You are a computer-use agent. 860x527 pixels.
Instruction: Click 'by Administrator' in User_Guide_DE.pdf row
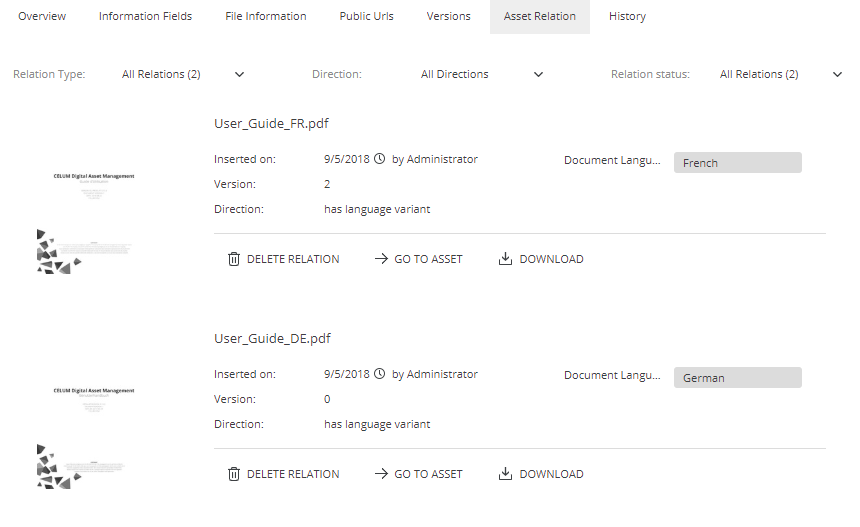(x=434, y=374)
